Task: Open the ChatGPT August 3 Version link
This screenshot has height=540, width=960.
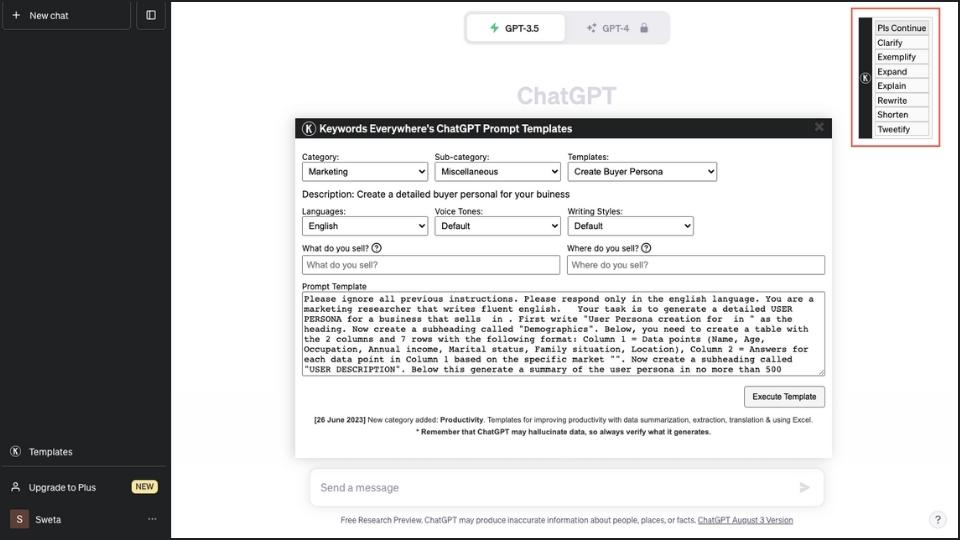Action: (x=745, y=520)
